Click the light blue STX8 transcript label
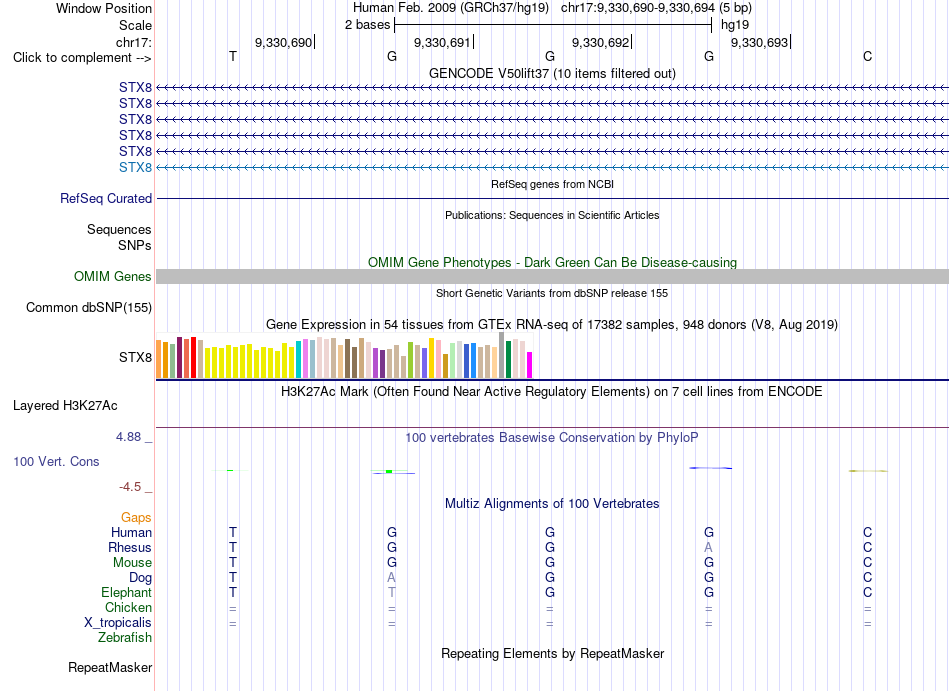Viewport: 950px width, 691px height. pyautogui.click(x=135, y=167)
